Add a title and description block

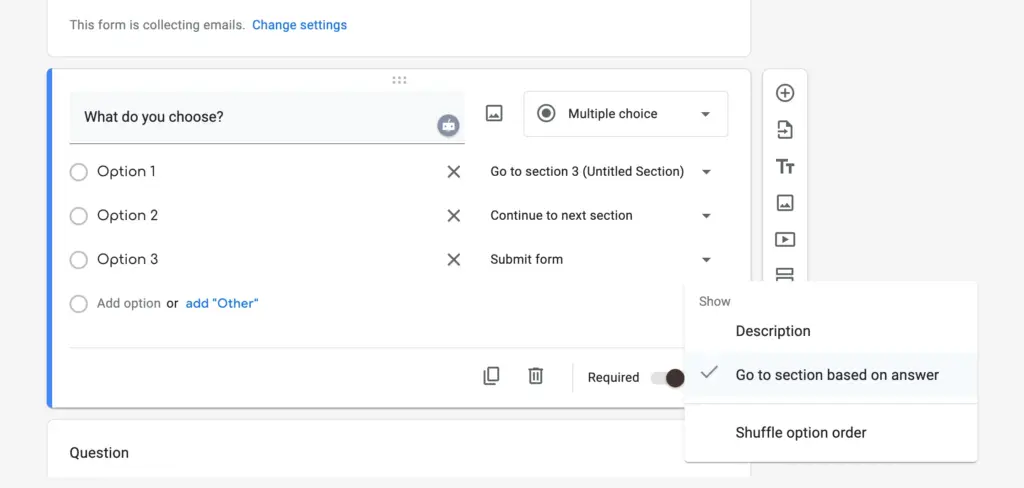click(x=785, y=167)
